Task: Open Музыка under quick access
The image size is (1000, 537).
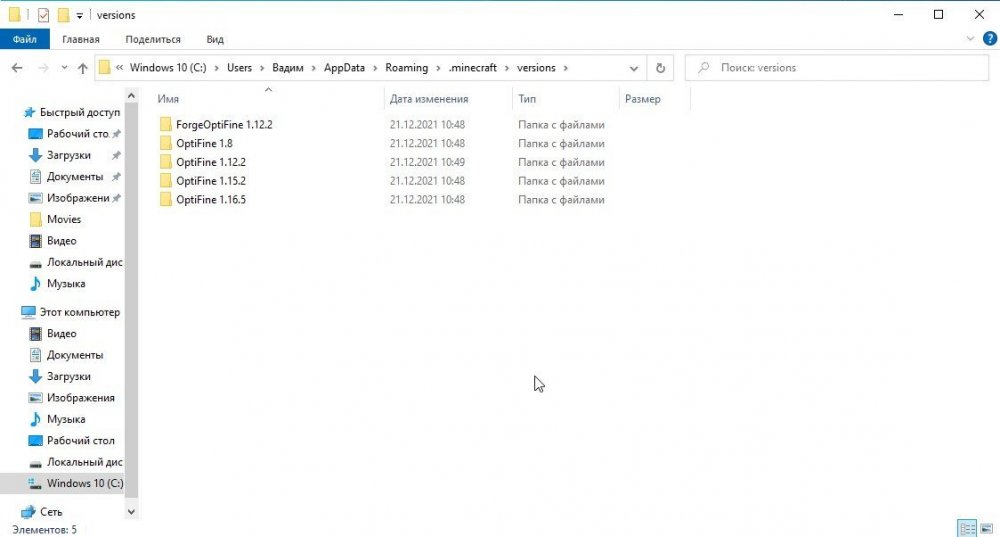Action: (x=66, y=284)
